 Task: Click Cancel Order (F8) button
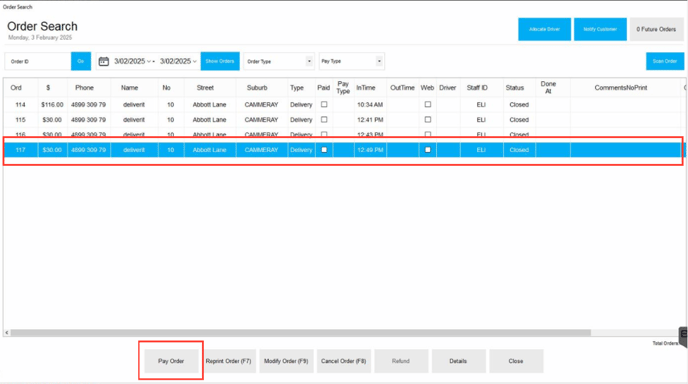pos(344,361)
